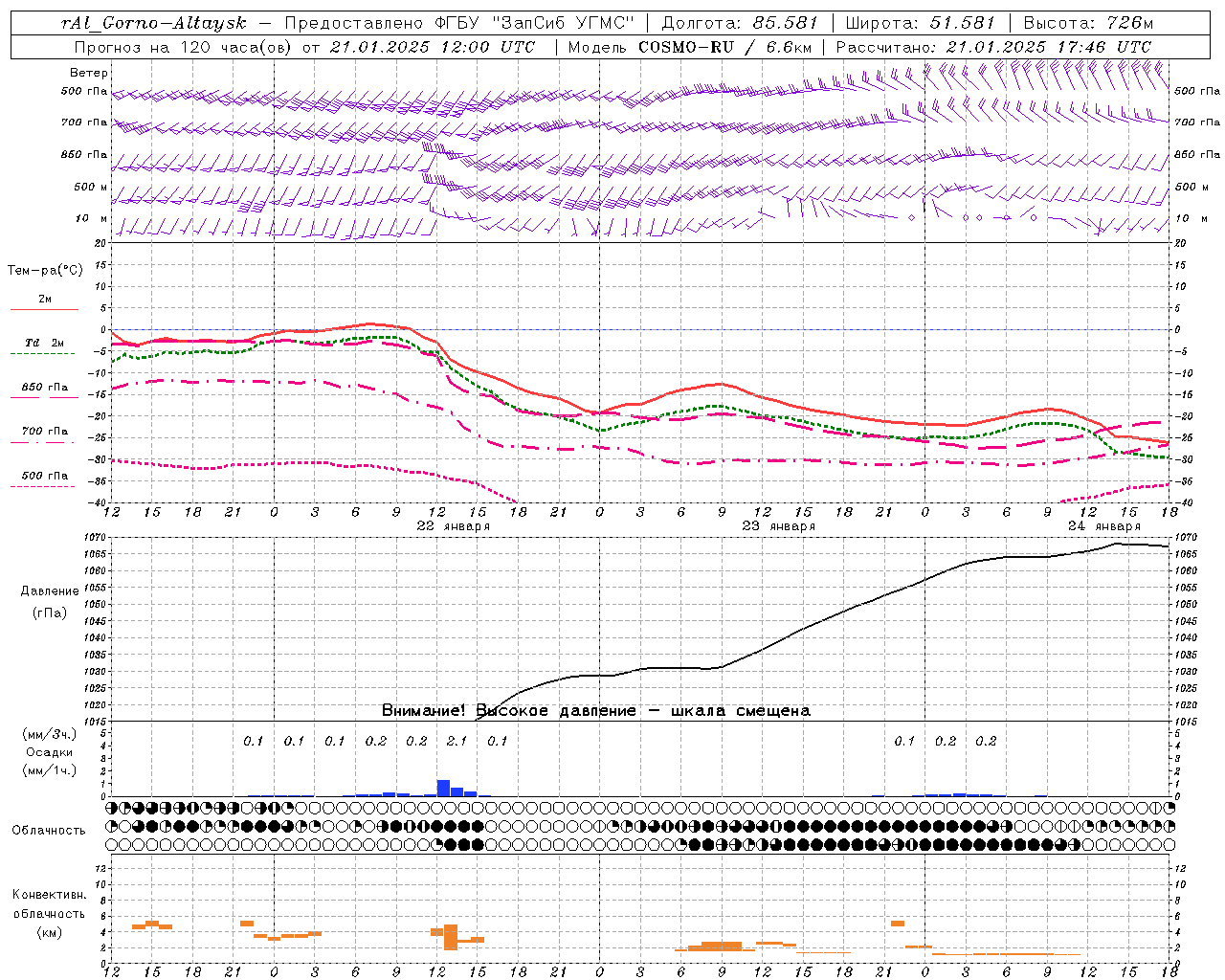
Task: Select the 2м temperature legend entry
Action: pos(44,300)
